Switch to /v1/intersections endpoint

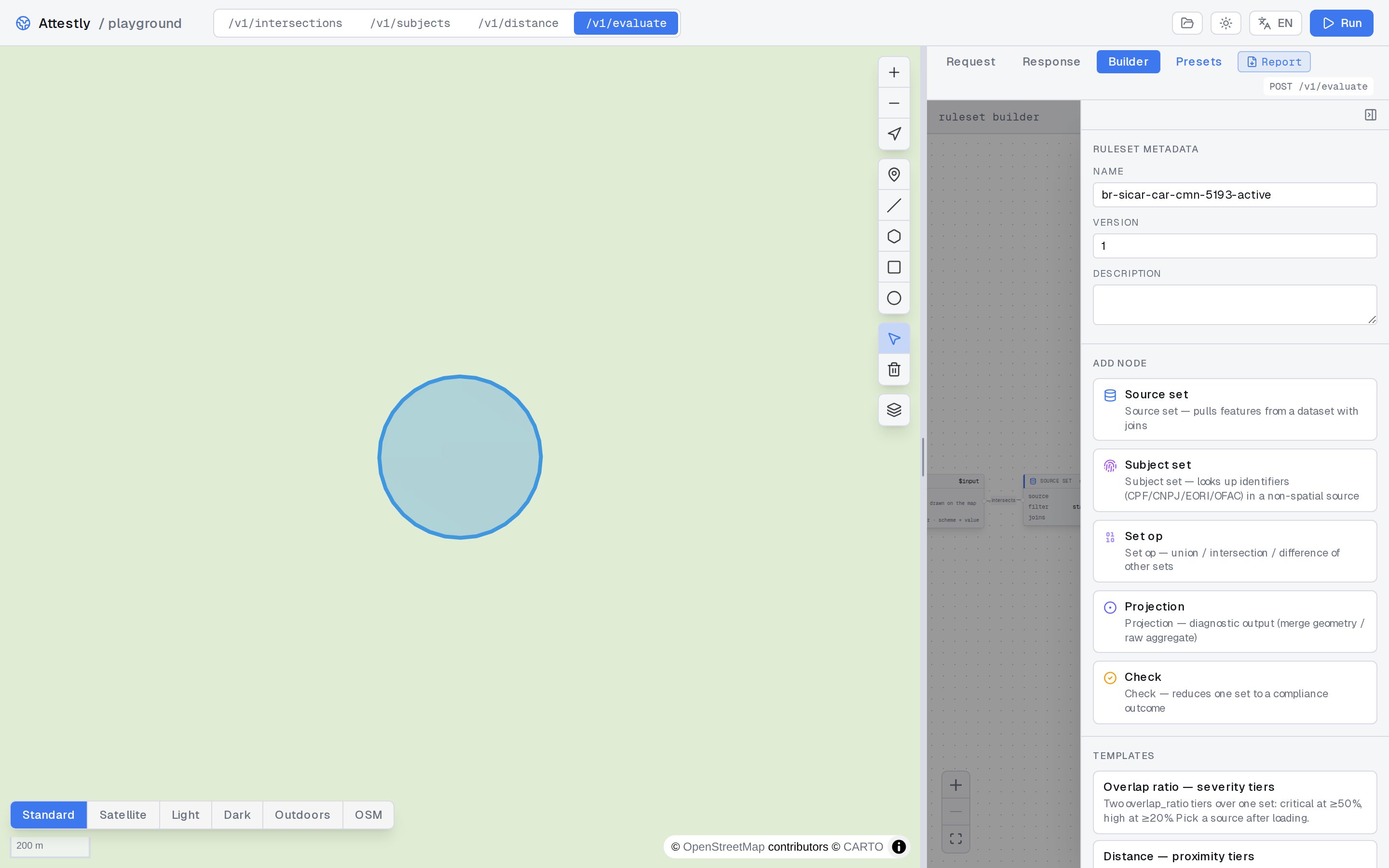[285, 23]
